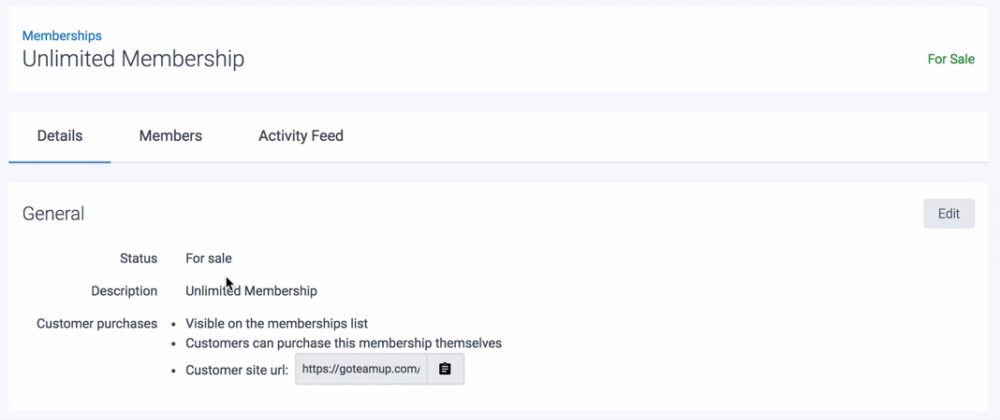Select the Activity Feed tab
Screen dimensions: 1000x420
click(x=301, y=136)
